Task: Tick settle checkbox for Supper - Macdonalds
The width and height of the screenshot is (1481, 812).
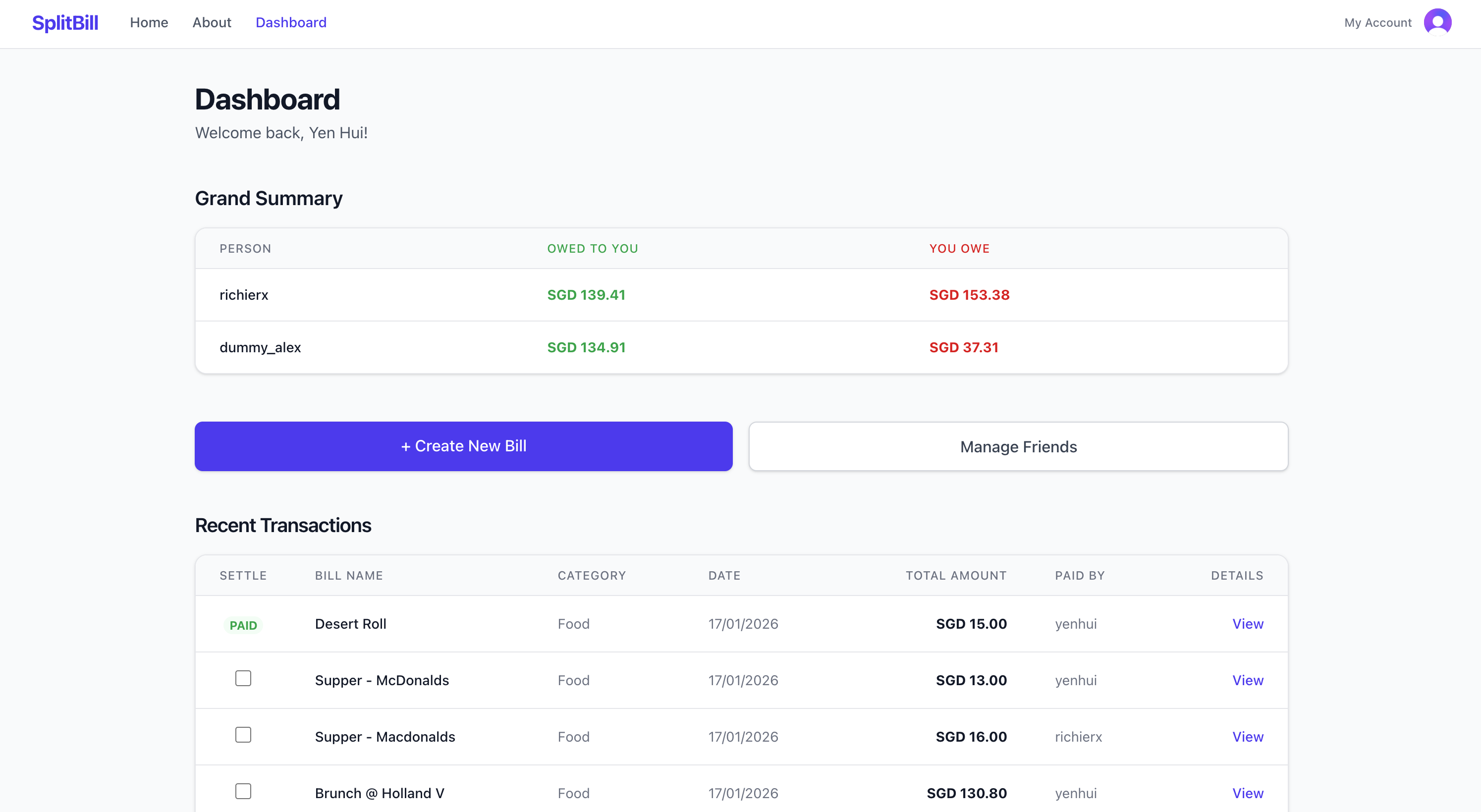Action: click(243, 734)
